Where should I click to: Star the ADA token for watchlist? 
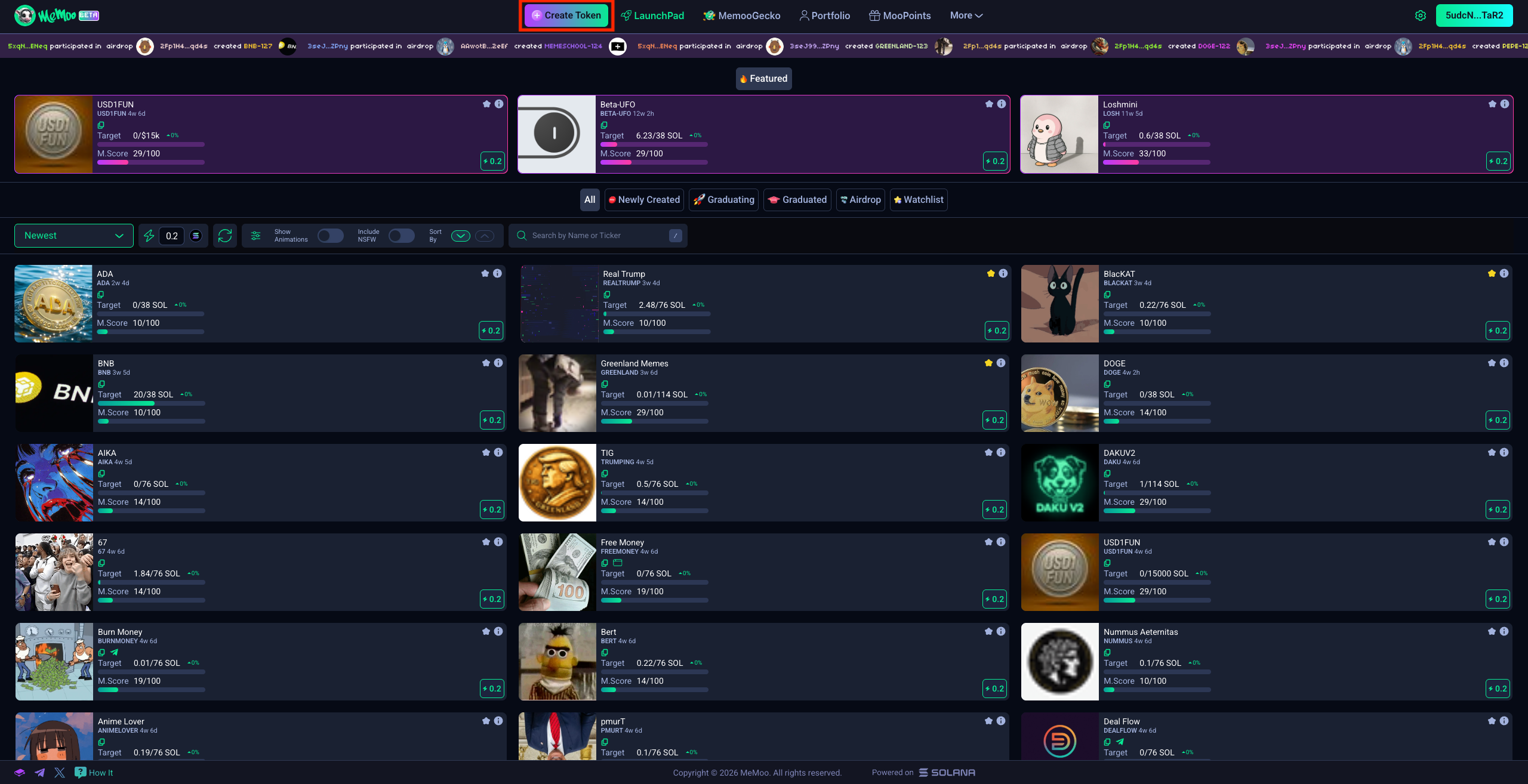pos(485,273)
